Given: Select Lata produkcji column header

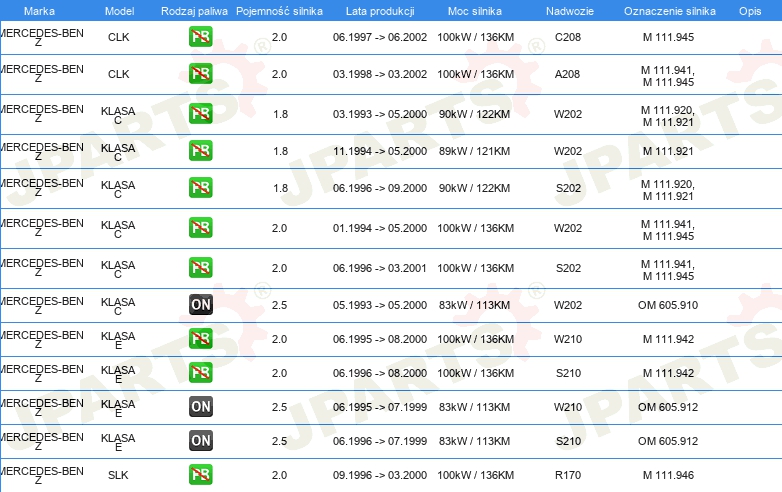Looking at the screenshot, I should click(x=380, y=11).
